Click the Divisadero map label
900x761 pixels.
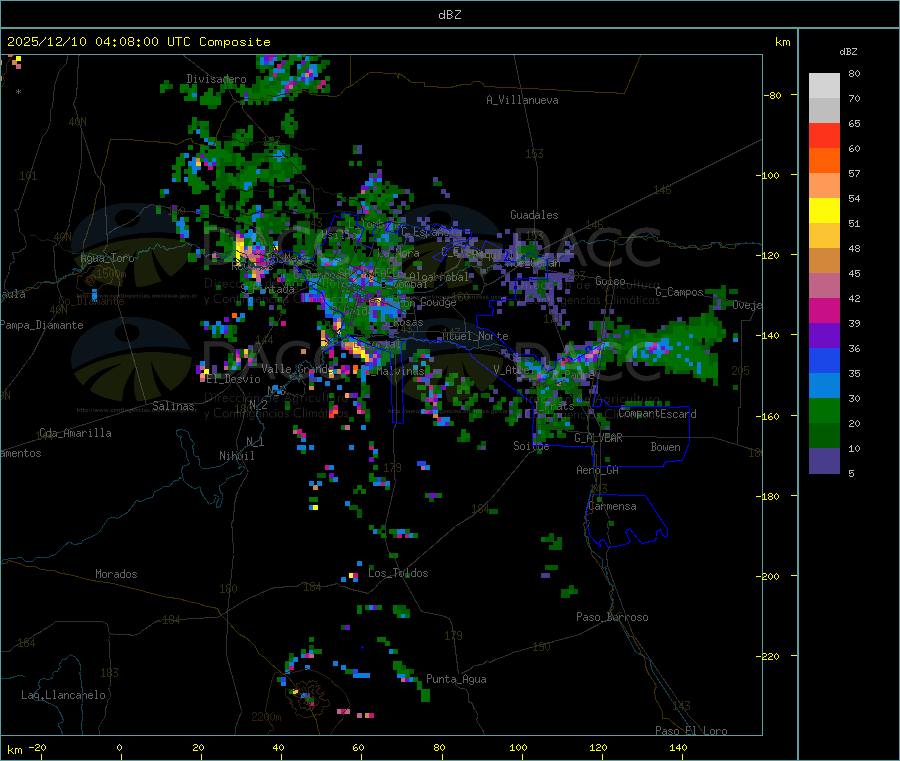[216, 79]
